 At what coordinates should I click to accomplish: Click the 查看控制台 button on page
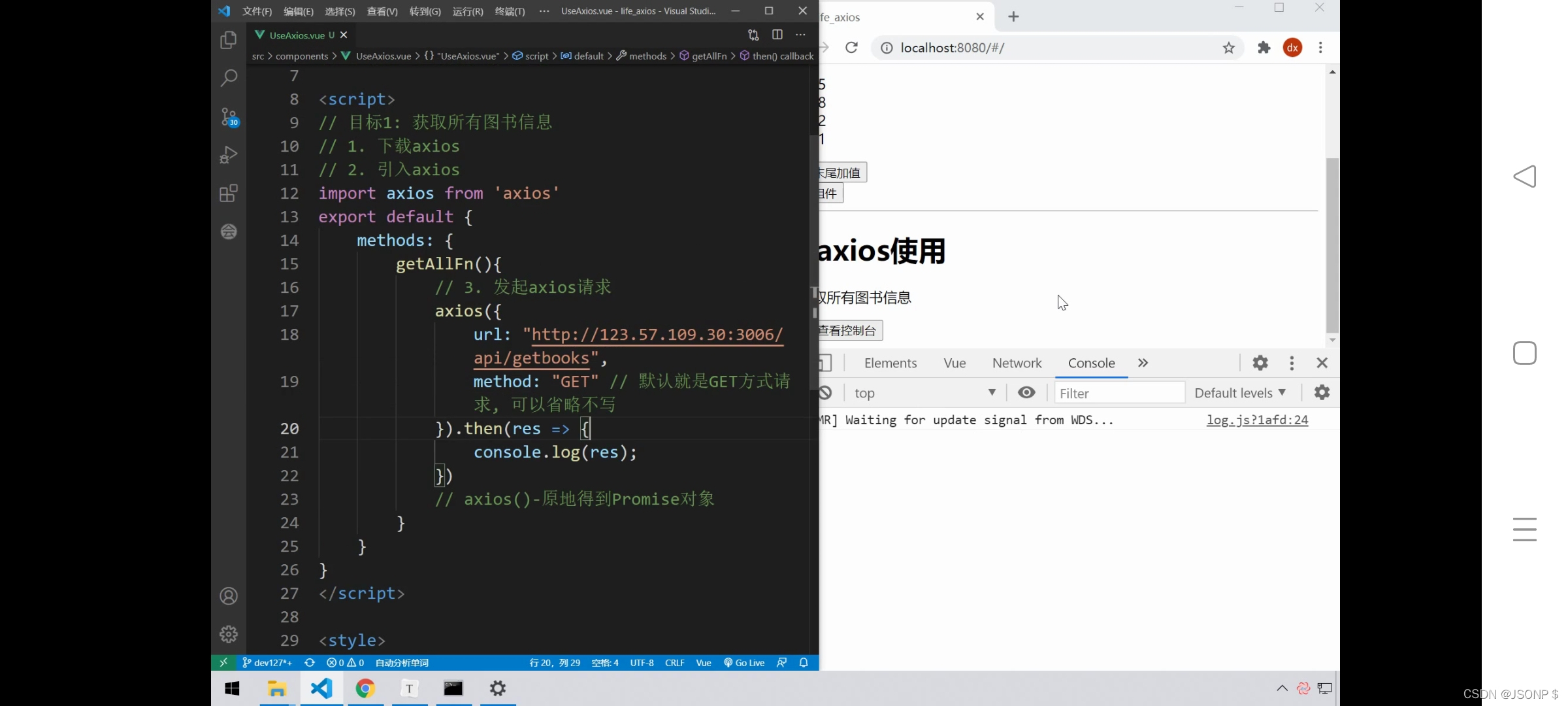[x=850, y=330]
